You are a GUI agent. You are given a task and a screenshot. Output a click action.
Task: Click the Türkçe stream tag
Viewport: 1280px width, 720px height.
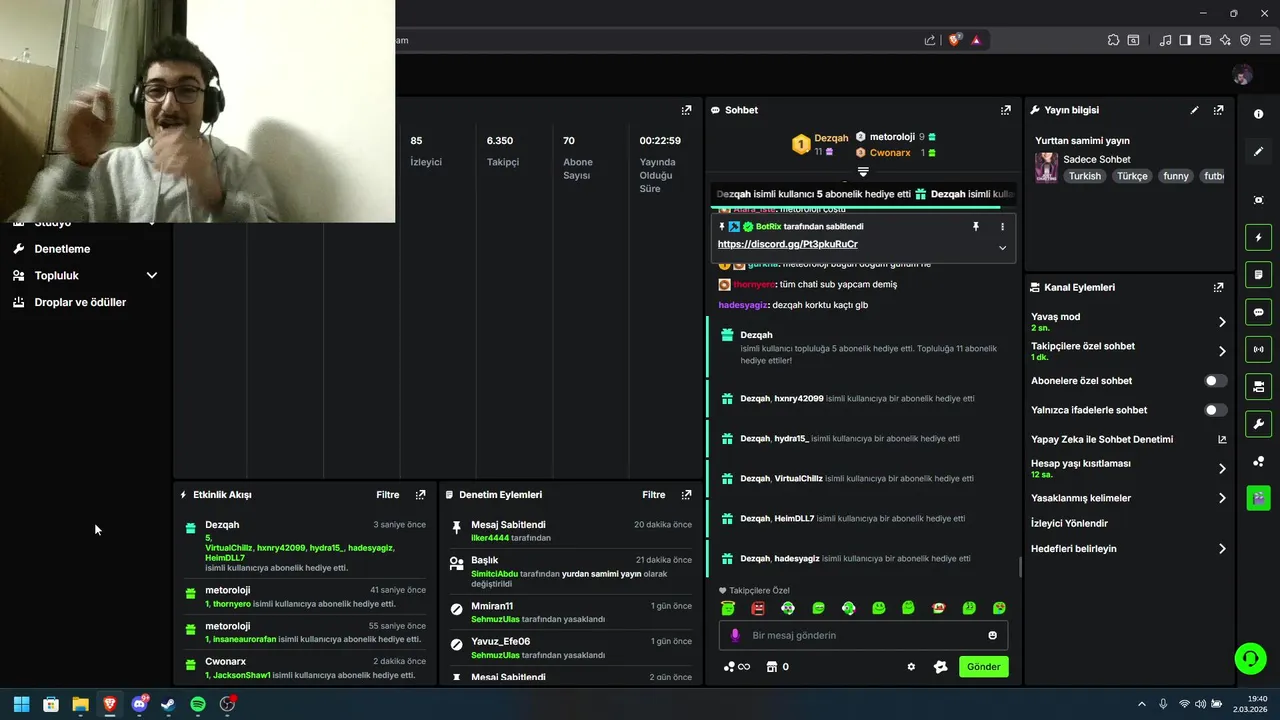1132,176
